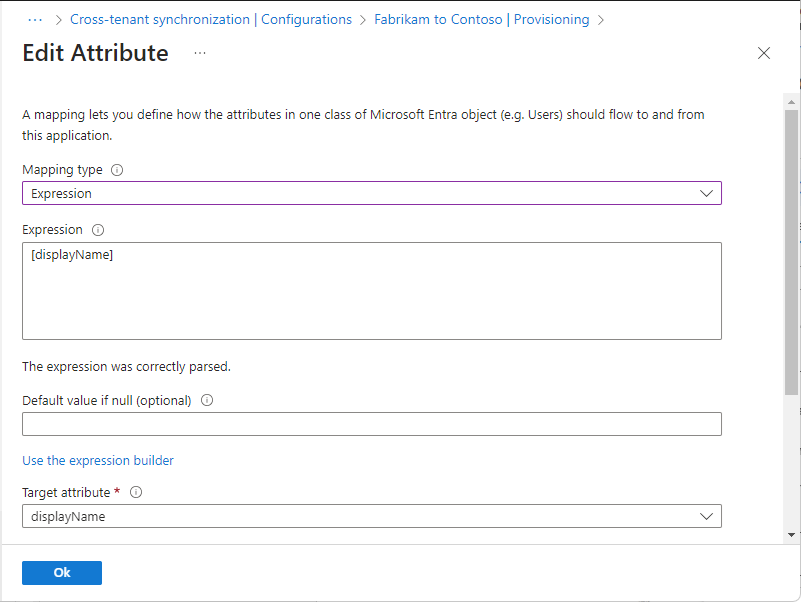Click info icon next to Target attribute
Viewport: 801px width, 602px height.
click(x=136, y=492)
